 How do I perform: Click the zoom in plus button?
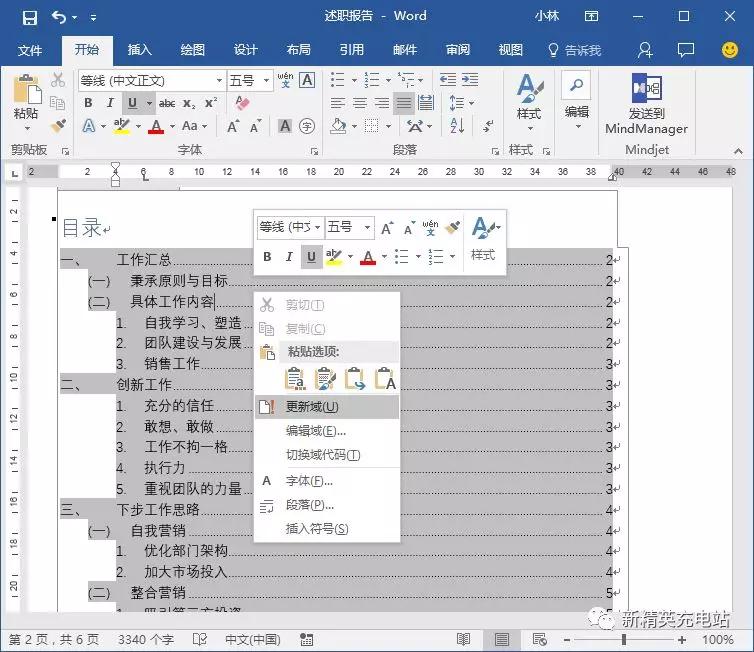[682, 639]
